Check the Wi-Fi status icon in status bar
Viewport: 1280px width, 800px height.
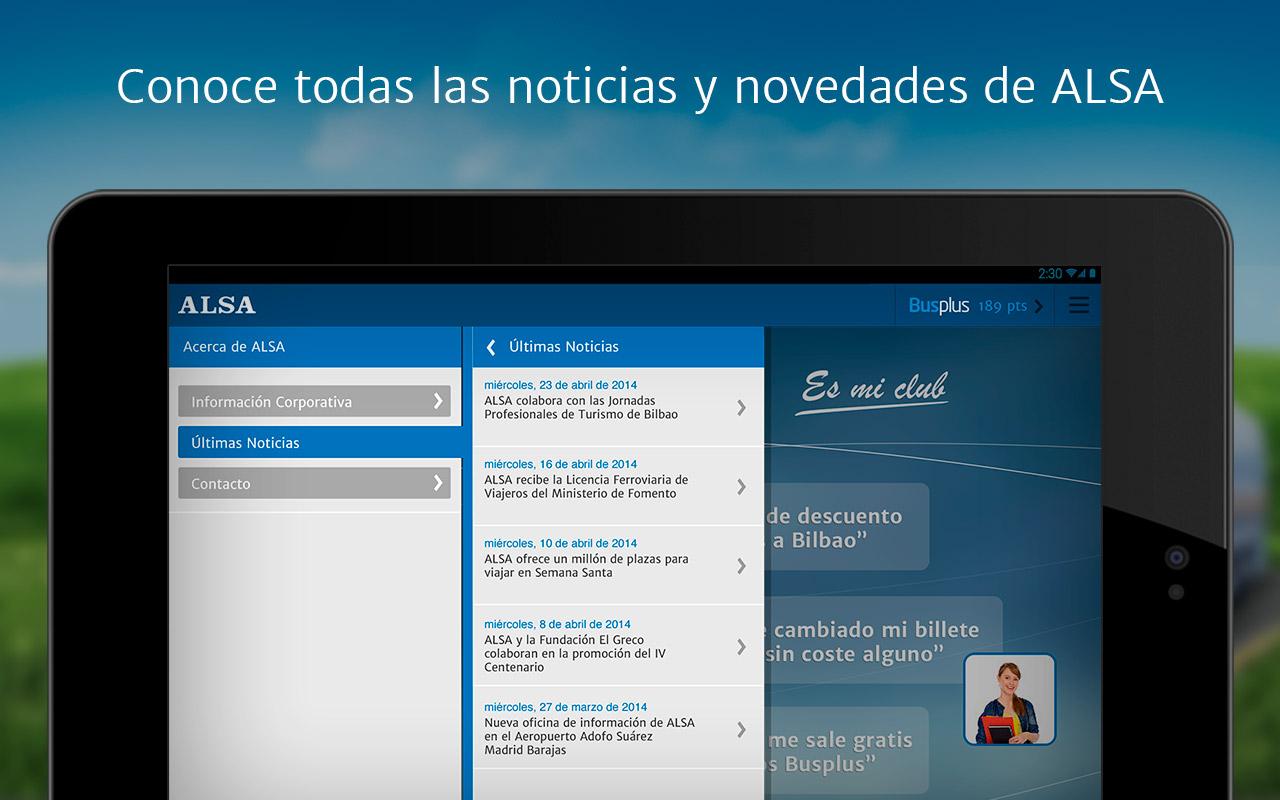click(x=1071, y=271)
